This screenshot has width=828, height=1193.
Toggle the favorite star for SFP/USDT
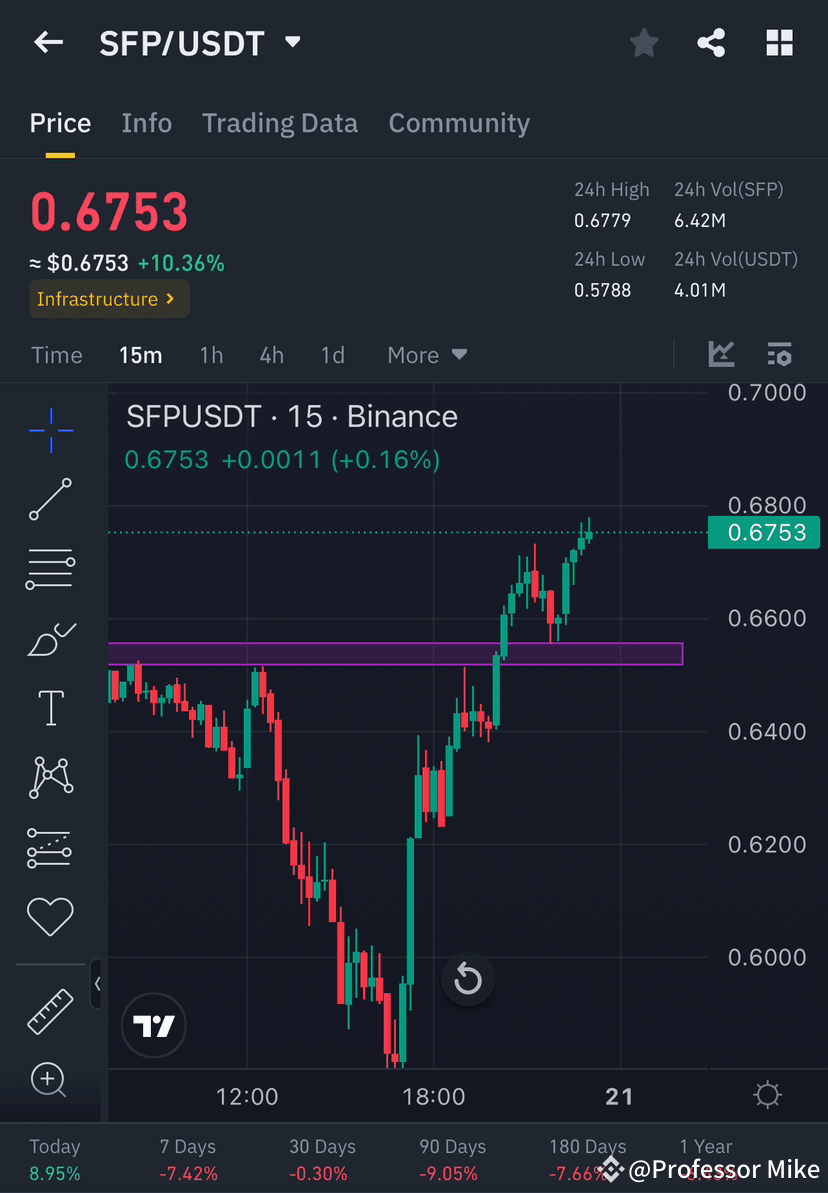643,42
